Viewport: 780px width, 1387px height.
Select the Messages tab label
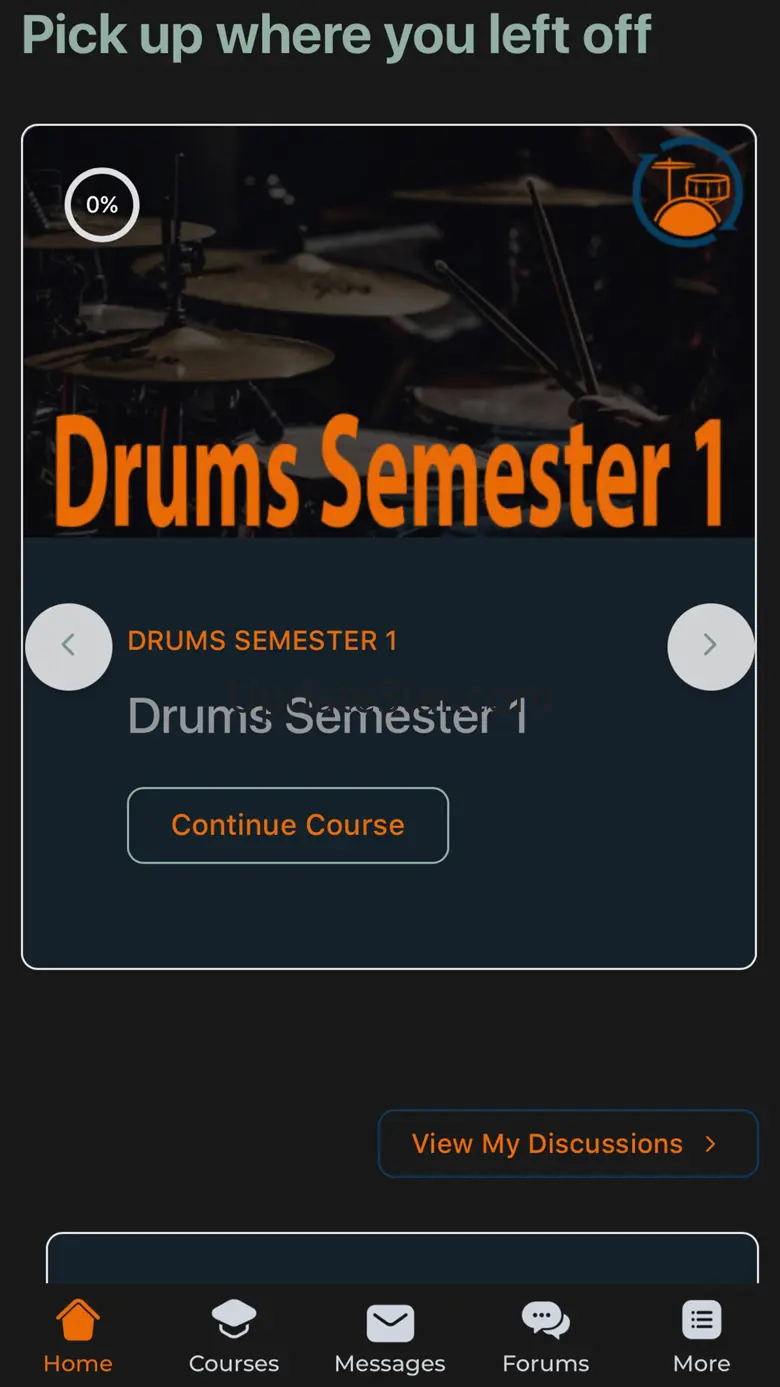(x=390, y=1364)
